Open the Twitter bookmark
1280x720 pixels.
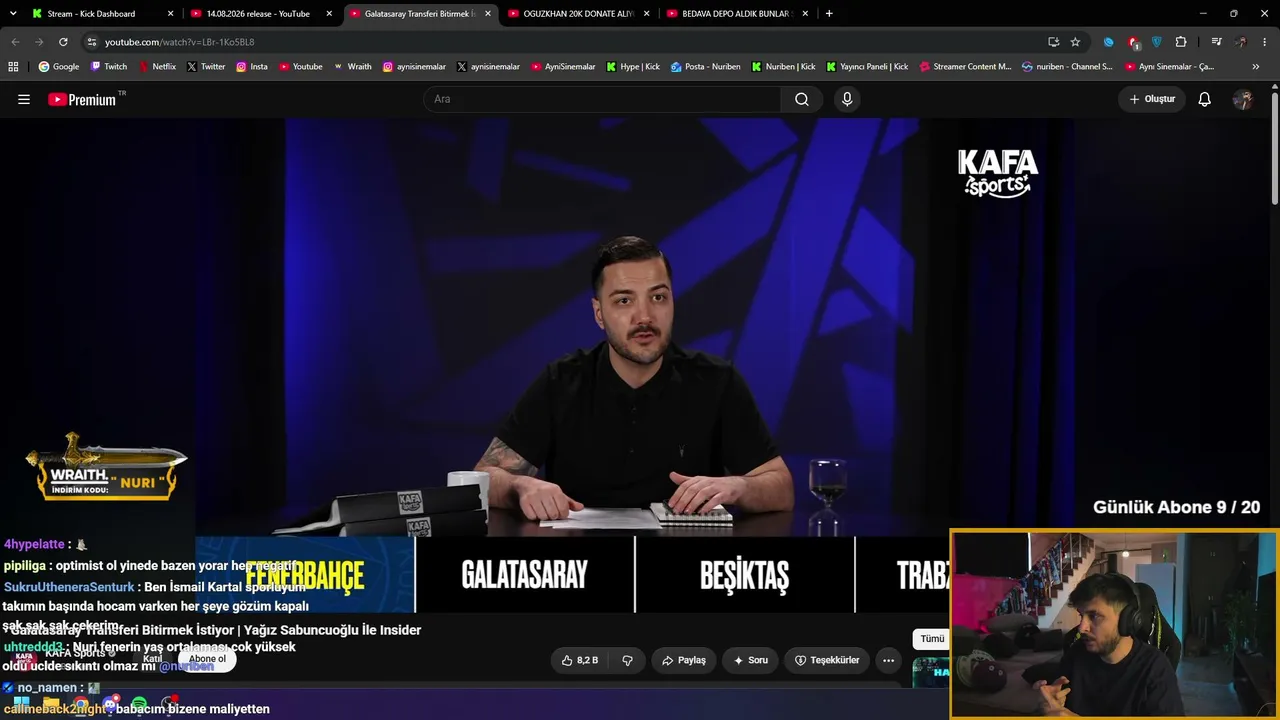click(205, 67)
